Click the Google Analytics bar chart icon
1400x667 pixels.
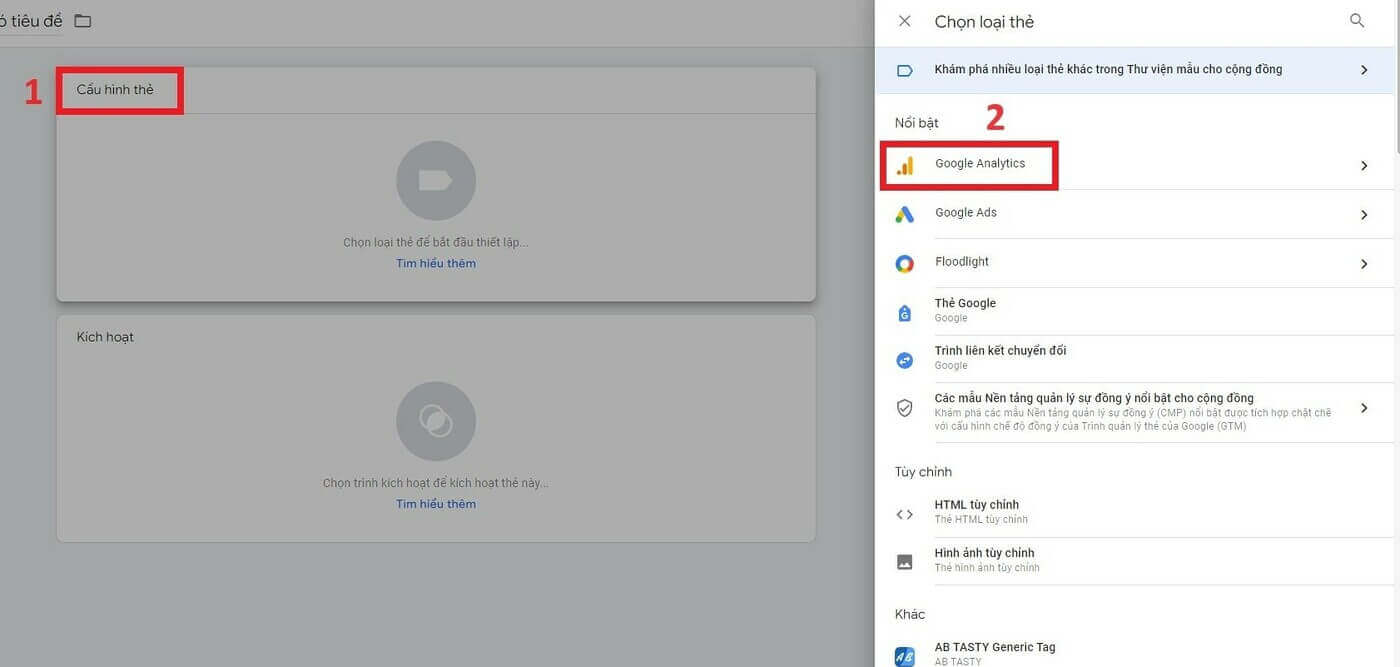point(905,166)
